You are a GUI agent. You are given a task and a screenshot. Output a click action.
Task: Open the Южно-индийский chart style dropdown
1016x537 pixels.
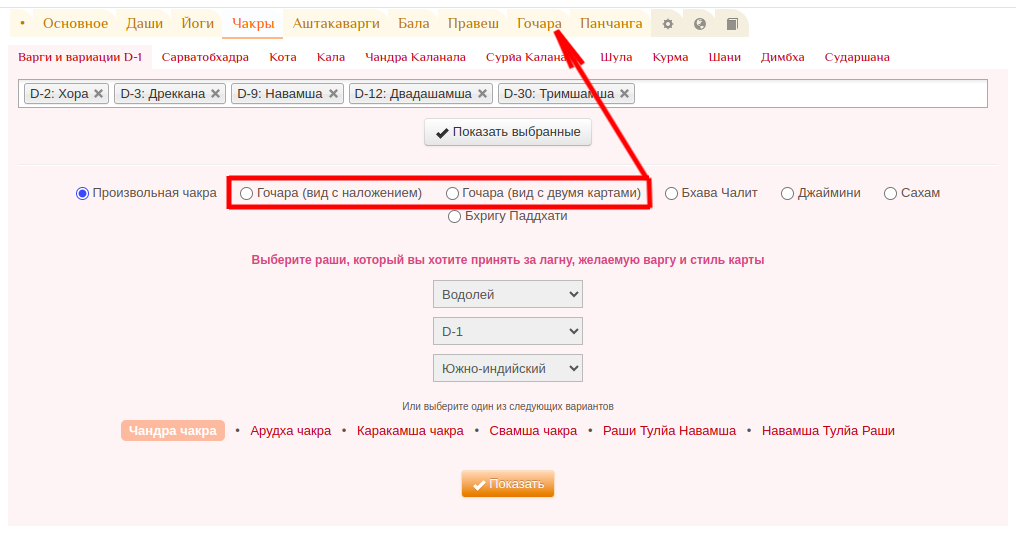pyautogui.click(x=508, y=368)
